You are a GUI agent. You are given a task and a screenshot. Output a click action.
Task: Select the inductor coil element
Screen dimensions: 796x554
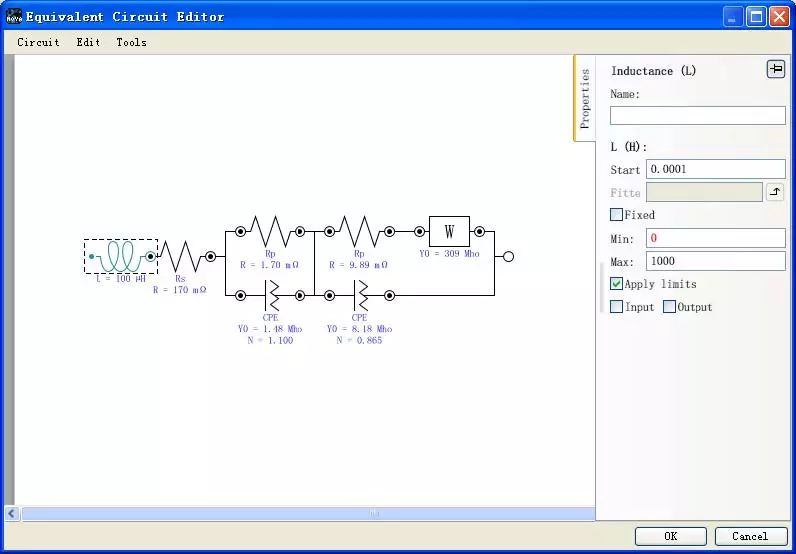(121, 256)
